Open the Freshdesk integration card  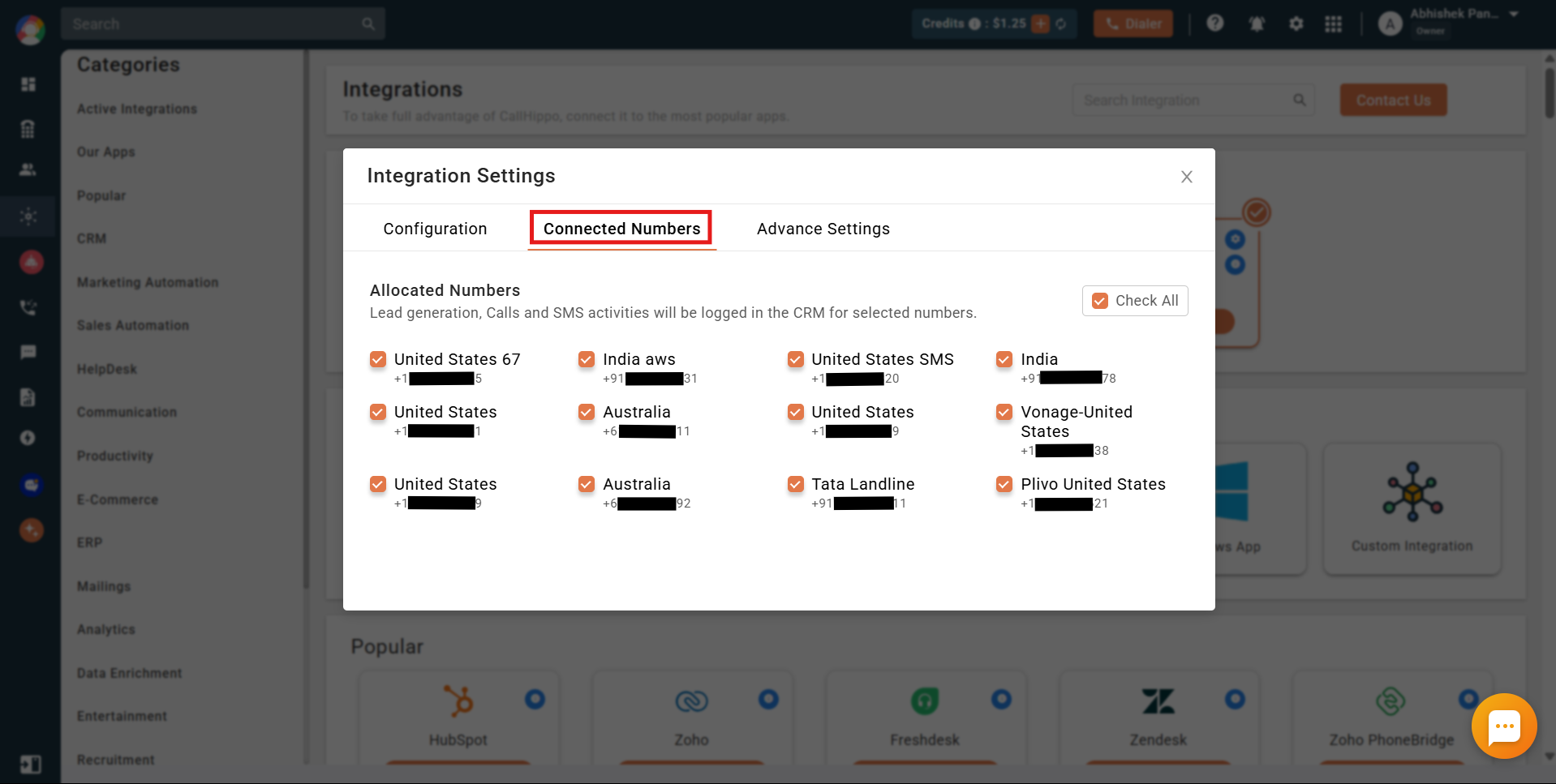925,717
